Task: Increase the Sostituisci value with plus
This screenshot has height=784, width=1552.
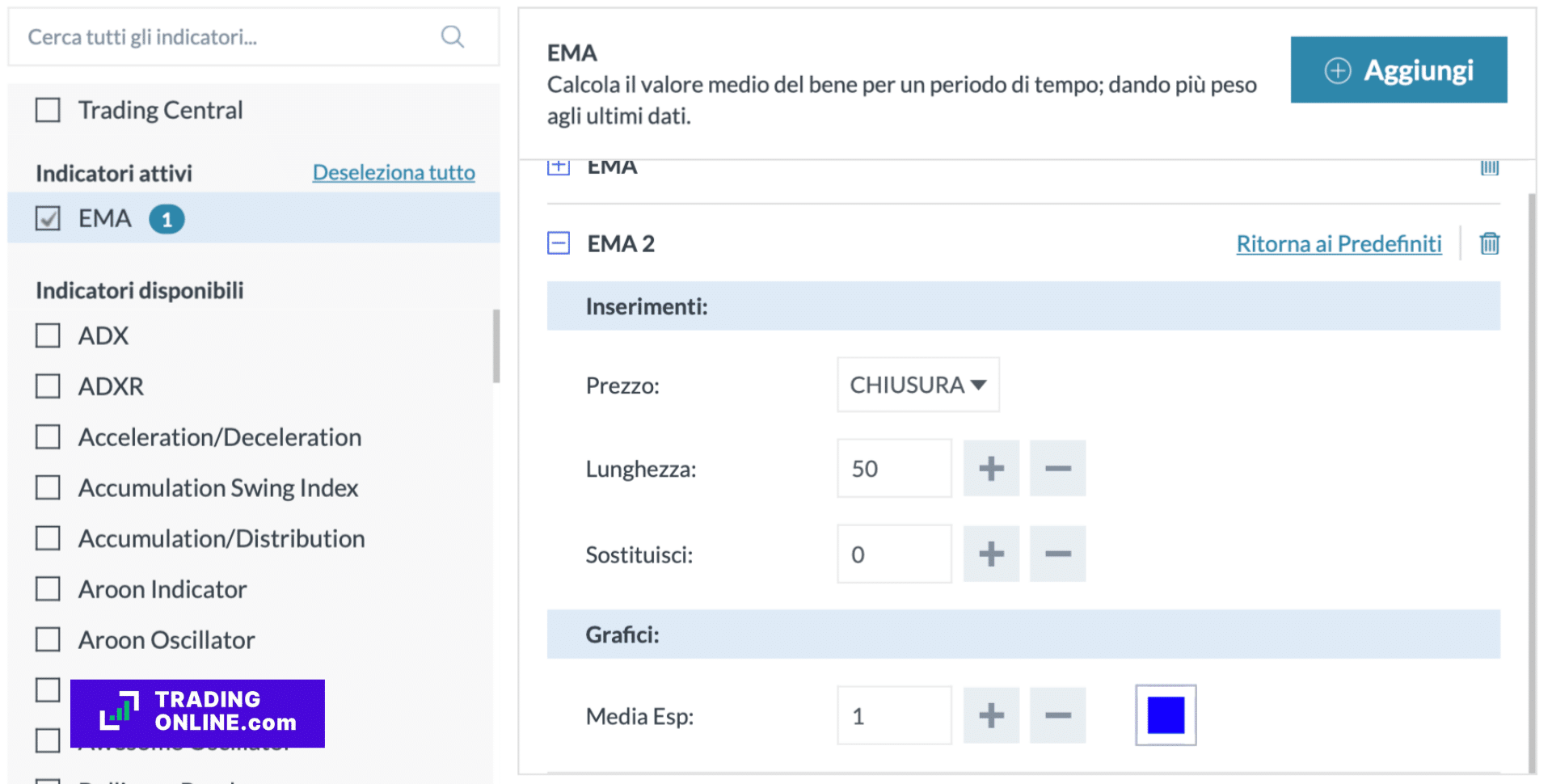Action: (x=991, y=554)
